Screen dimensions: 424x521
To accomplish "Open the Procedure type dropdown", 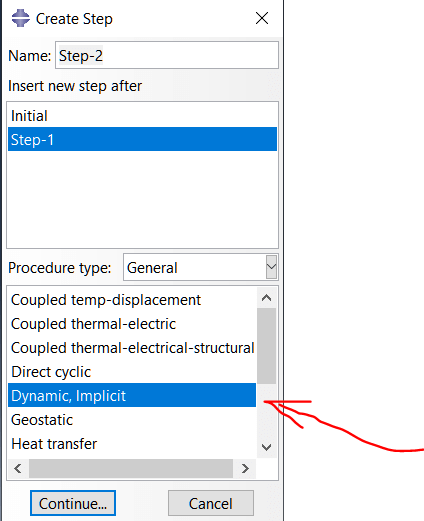I will click(271, 267).
